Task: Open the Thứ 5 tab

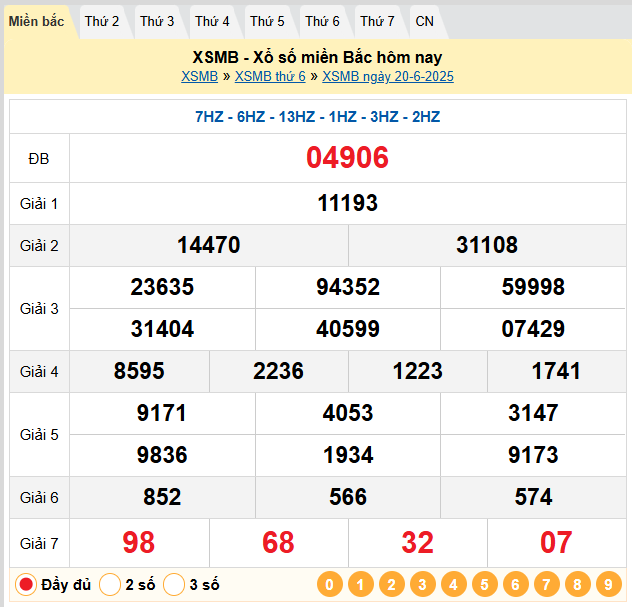Action: (267, 21)
